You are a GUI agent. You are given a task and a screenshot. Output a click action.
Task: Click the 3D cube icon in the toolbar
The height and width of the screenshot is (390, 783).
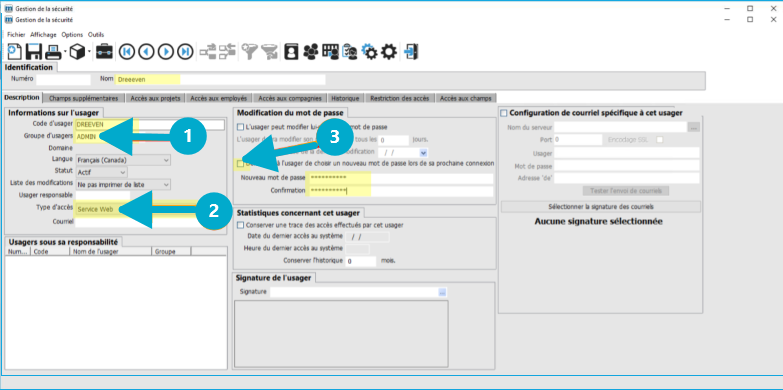click(77, 51)
